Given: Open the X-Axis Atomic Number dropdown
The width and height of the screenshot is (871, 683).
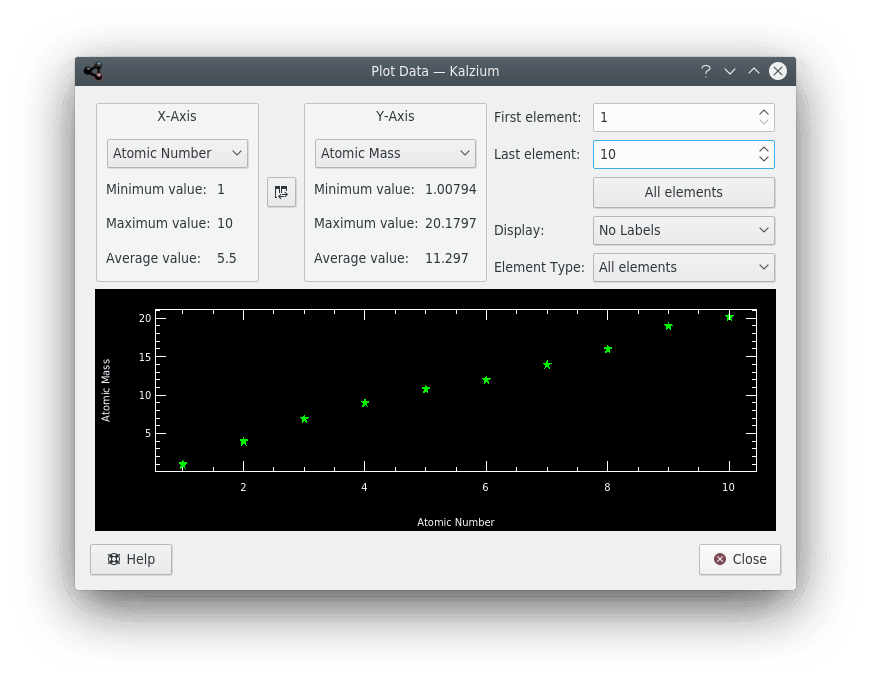Looking at the screenshot, I should [x=177, y=153].
